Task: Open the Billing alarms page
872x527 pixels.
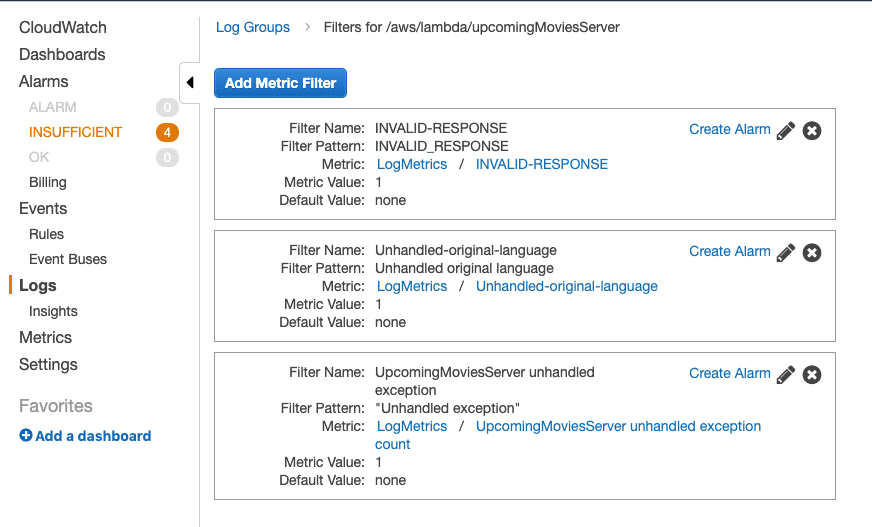Action: coord(48,182)
